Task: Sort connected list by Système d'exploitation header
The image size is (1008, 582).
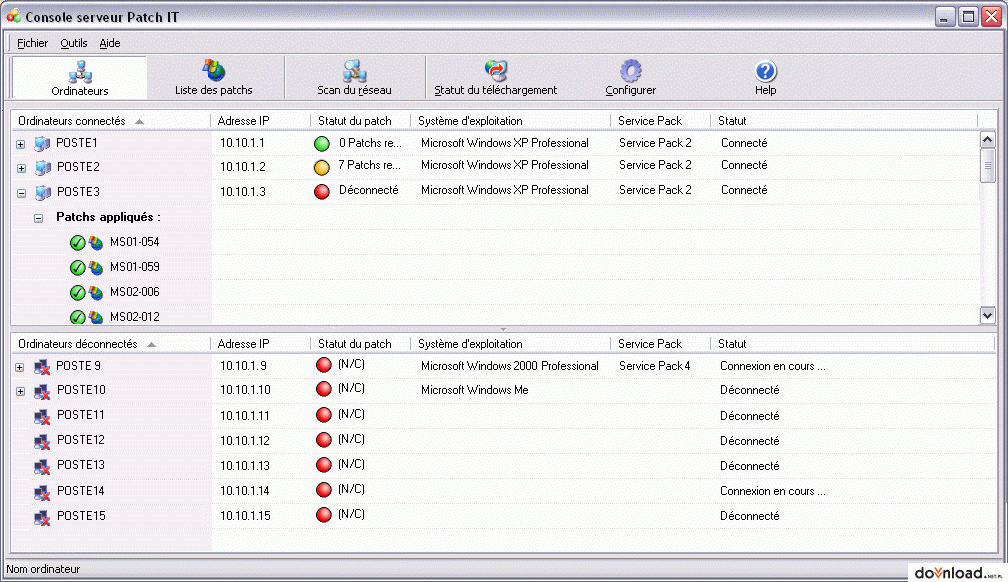Action: (x=510, y=121)
